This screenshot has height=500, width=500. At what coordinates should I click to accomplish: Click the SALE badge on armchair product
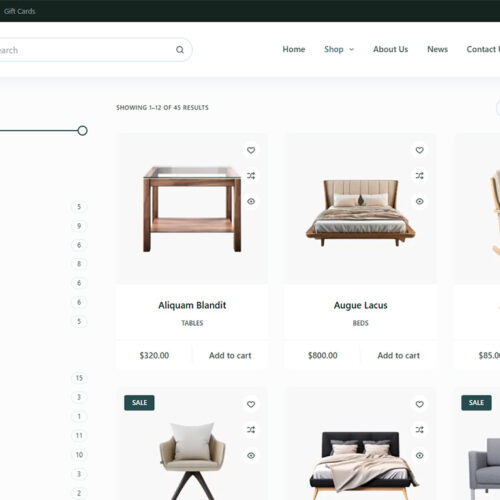(x=139, y=403)
